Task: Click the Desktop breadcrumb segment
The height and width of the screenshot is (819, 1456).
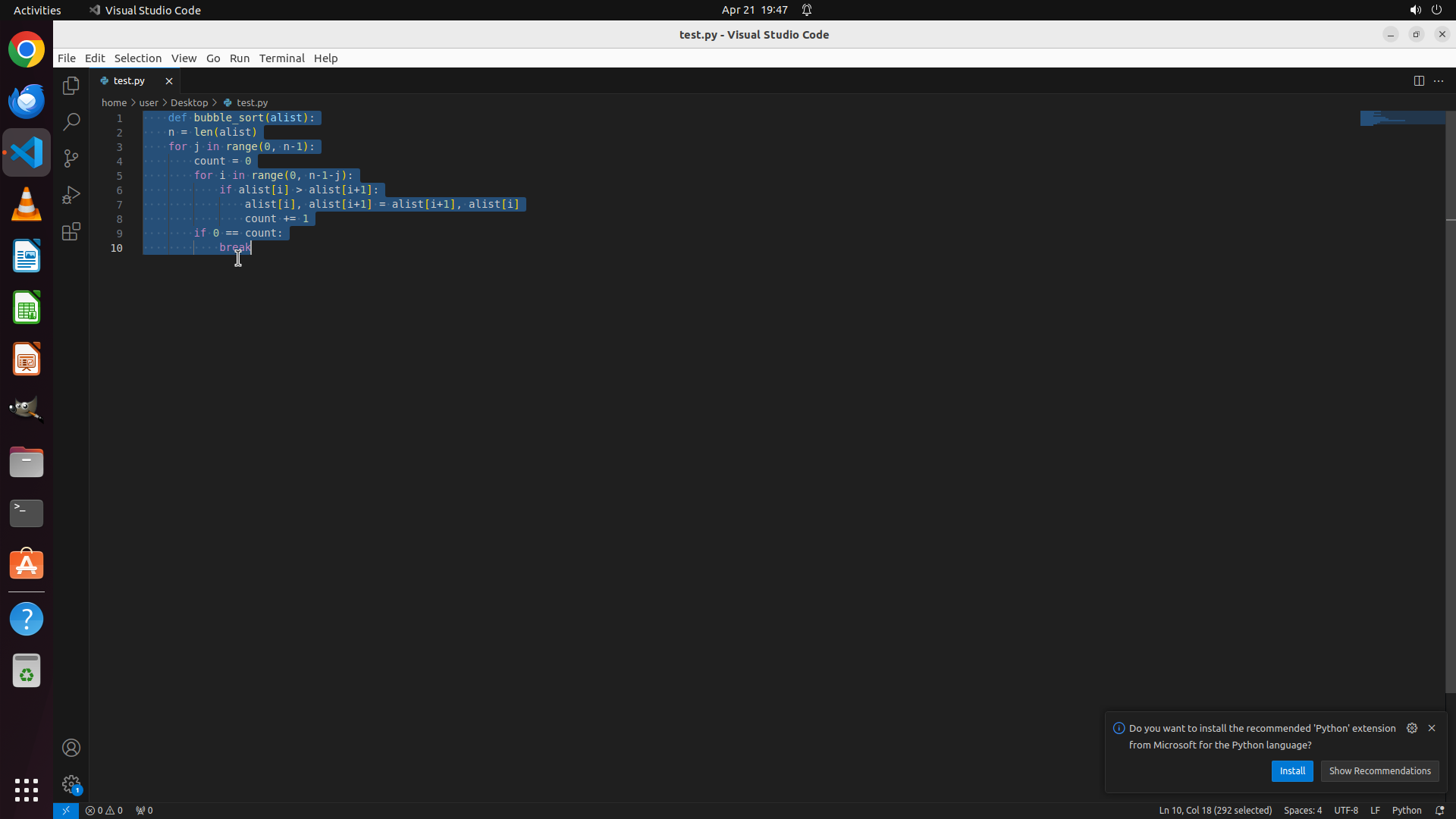Action: (189, 102)
